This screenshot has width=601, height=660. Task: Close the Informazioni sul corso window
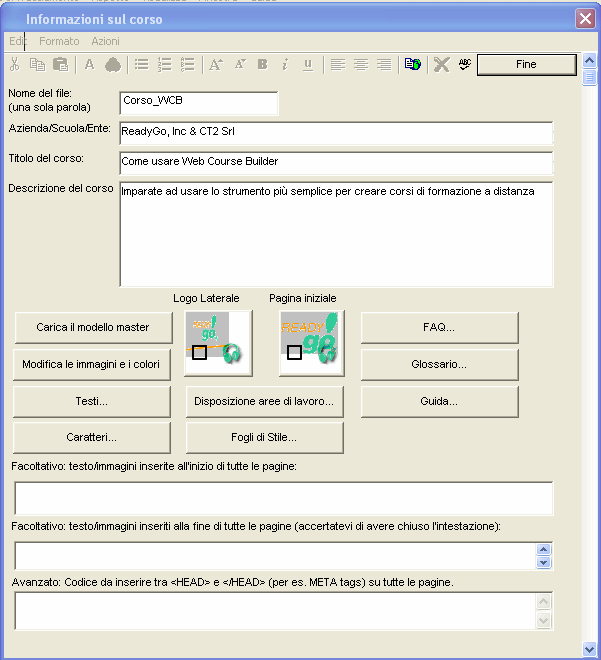click(x=585, y=19)
